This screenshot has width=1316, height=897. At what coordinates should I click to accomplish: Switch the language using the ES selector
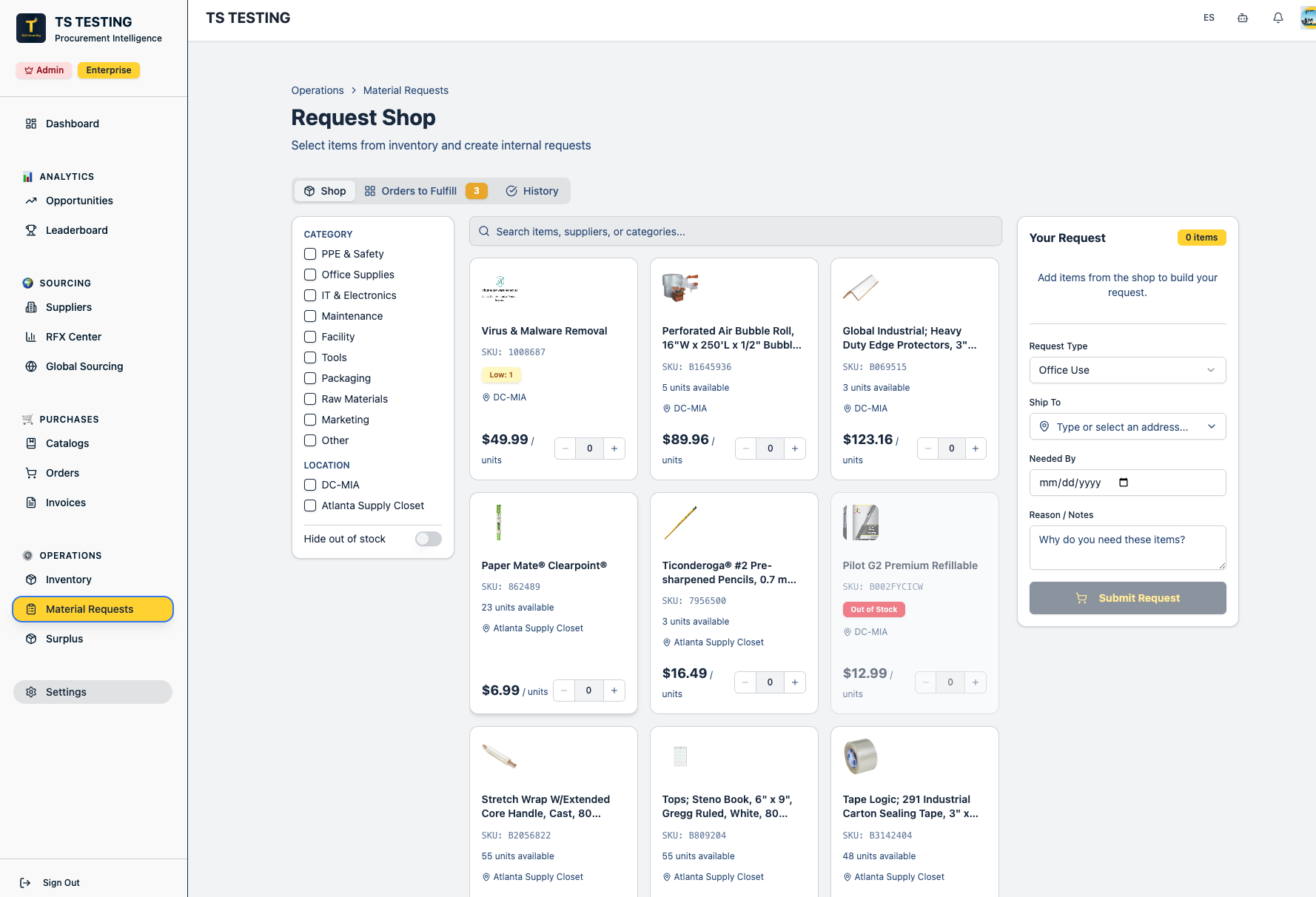click(x=1209, y=18)
